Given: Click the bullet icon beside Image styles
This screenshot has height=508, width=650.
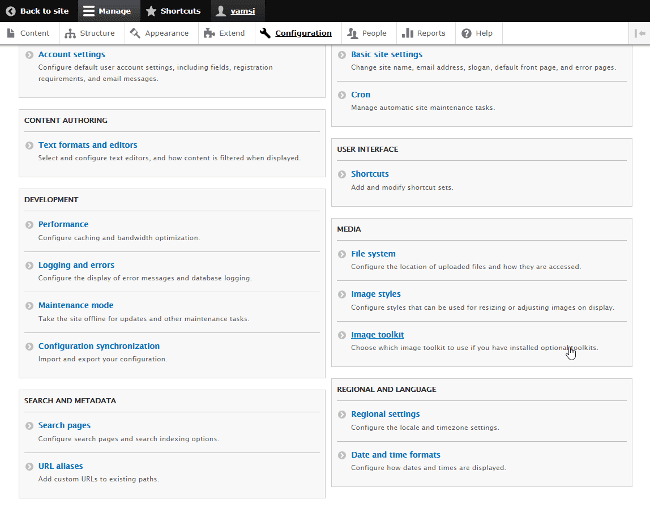Looking at the screenshot, I should pyautogui.click(x=342, y=294).
